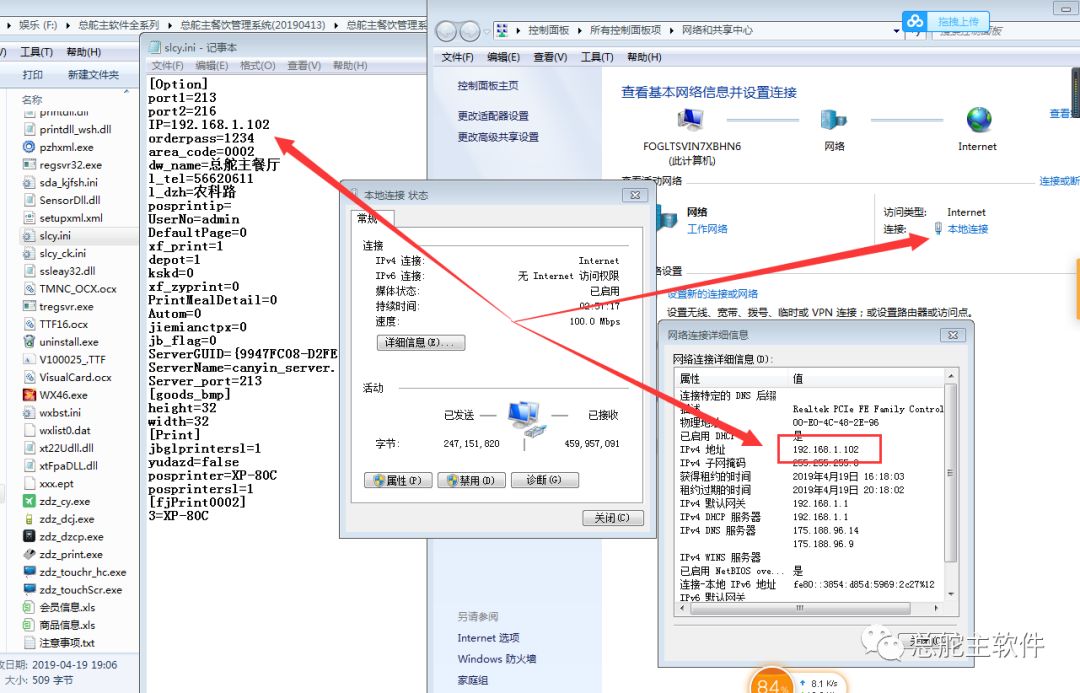Select the zdz_print.exe file icon
The image size is (1080, 693).
click(x=29, y=554)
